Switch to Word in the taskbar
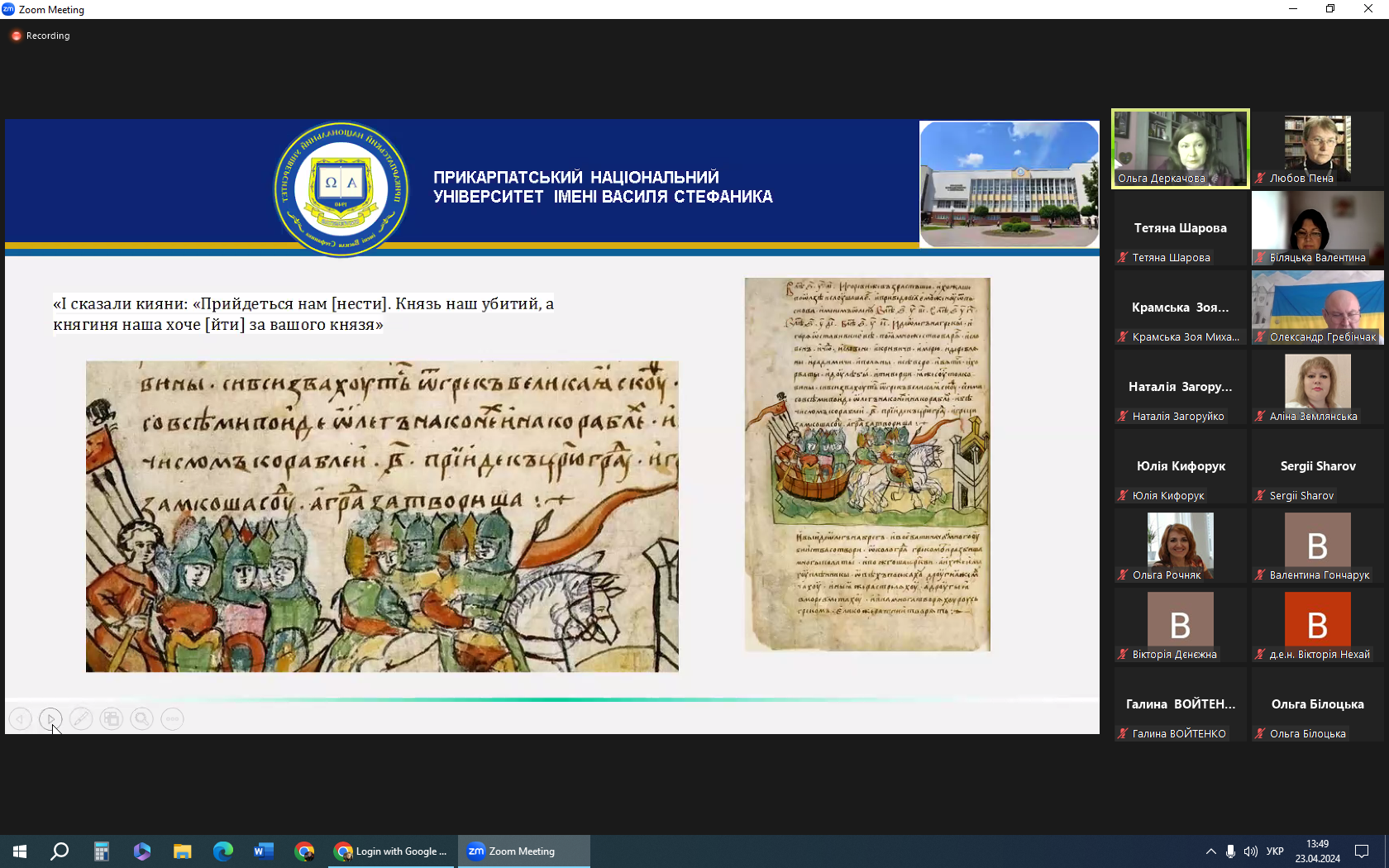This screenshot has height=868, width=1389. coord(264,851)
